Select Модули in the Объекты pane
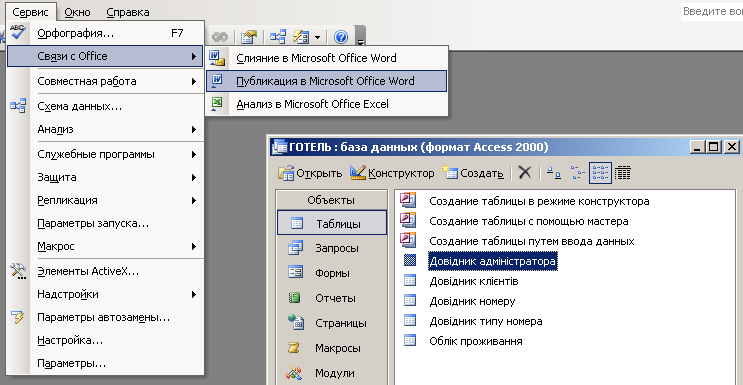Image resolution: width=743 pixels, height=385 pixels. coord(332,373)
